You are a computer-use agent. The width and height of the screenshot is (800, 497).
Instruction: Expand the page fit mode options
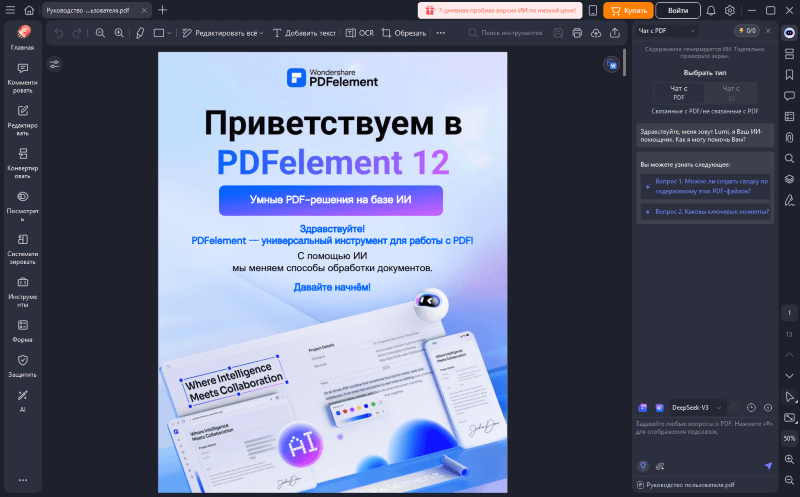(789, 417)
